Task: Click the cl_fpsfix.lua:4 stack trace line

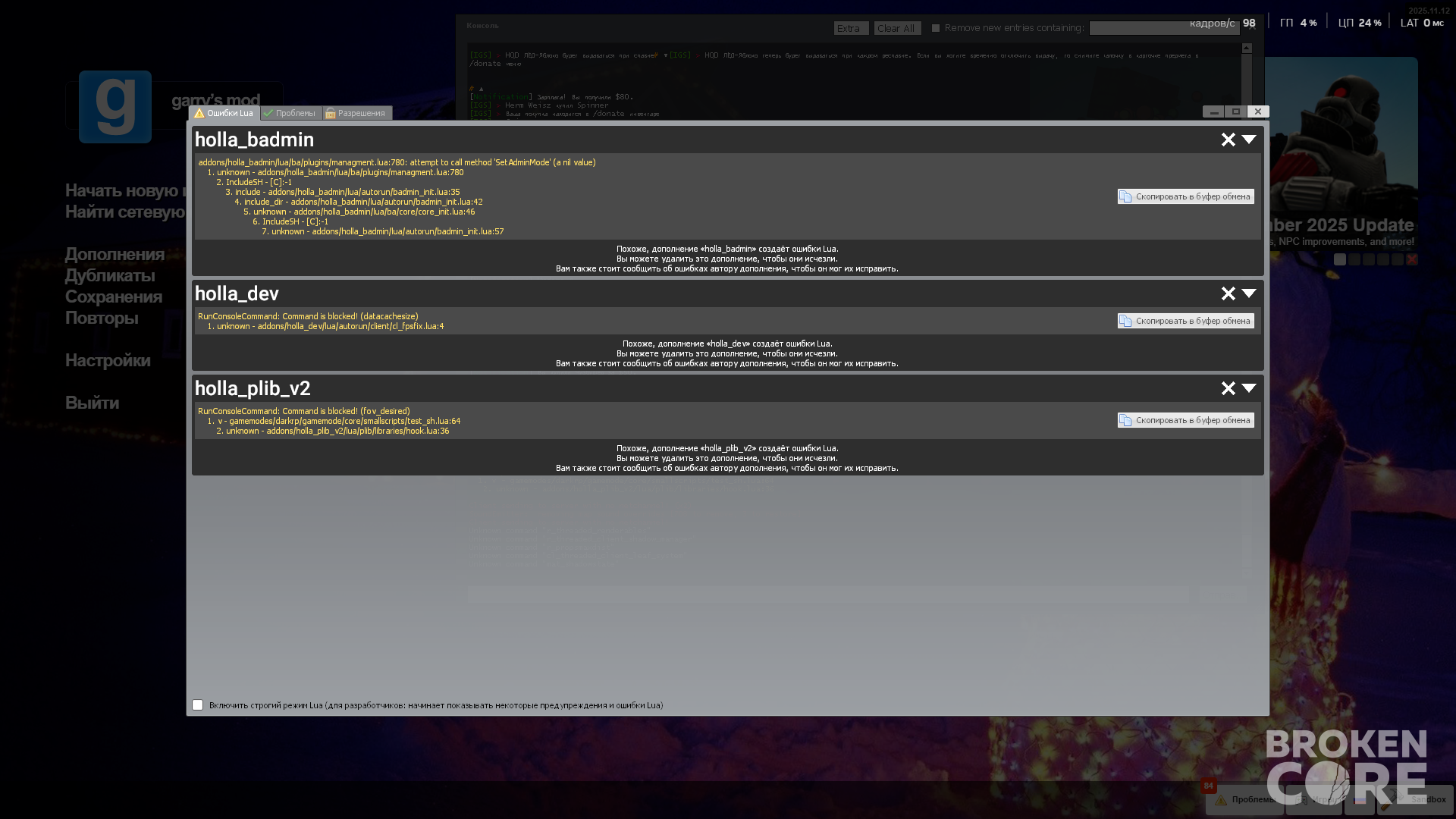Action: tap(325, 326)
